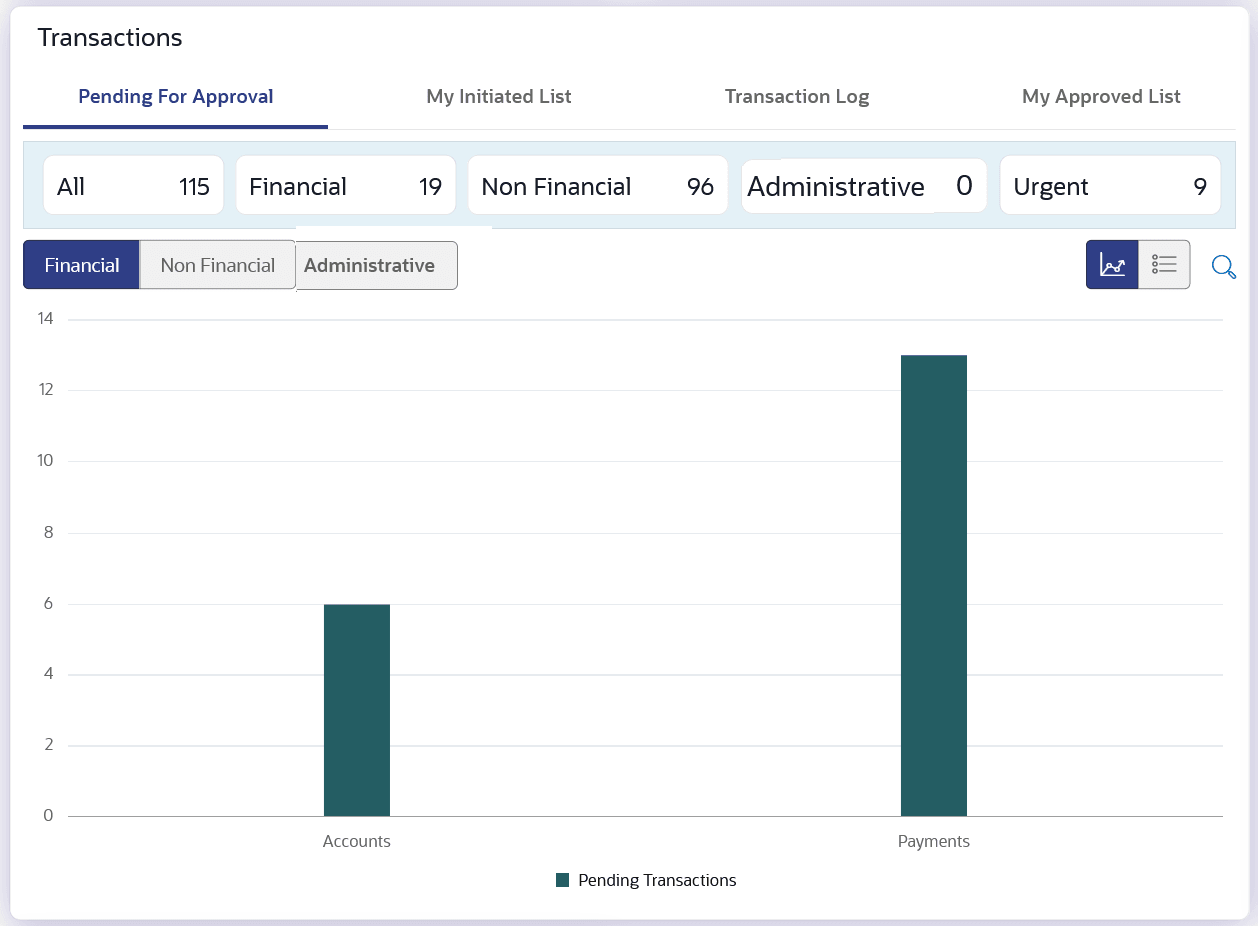
Task: Switch to chart view icon
Action: pos(1112,265)
